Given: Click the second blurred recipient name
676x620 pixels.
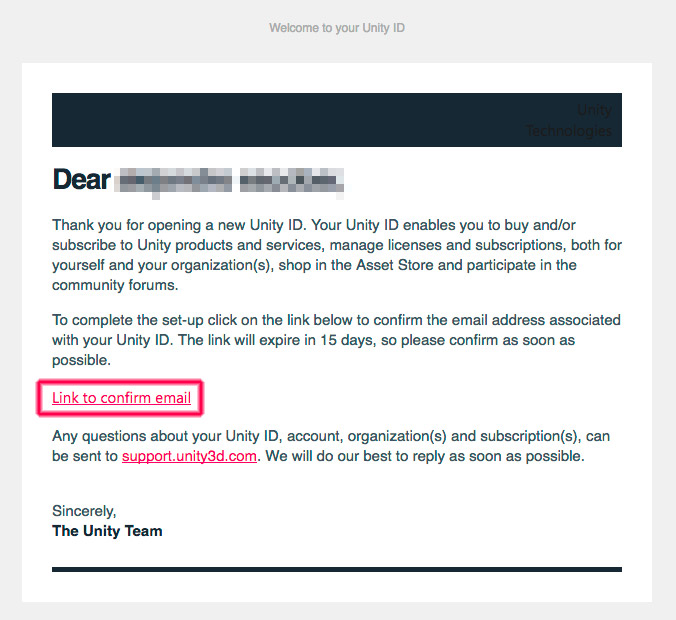Looking at the screenshot, I should point(292,181).
